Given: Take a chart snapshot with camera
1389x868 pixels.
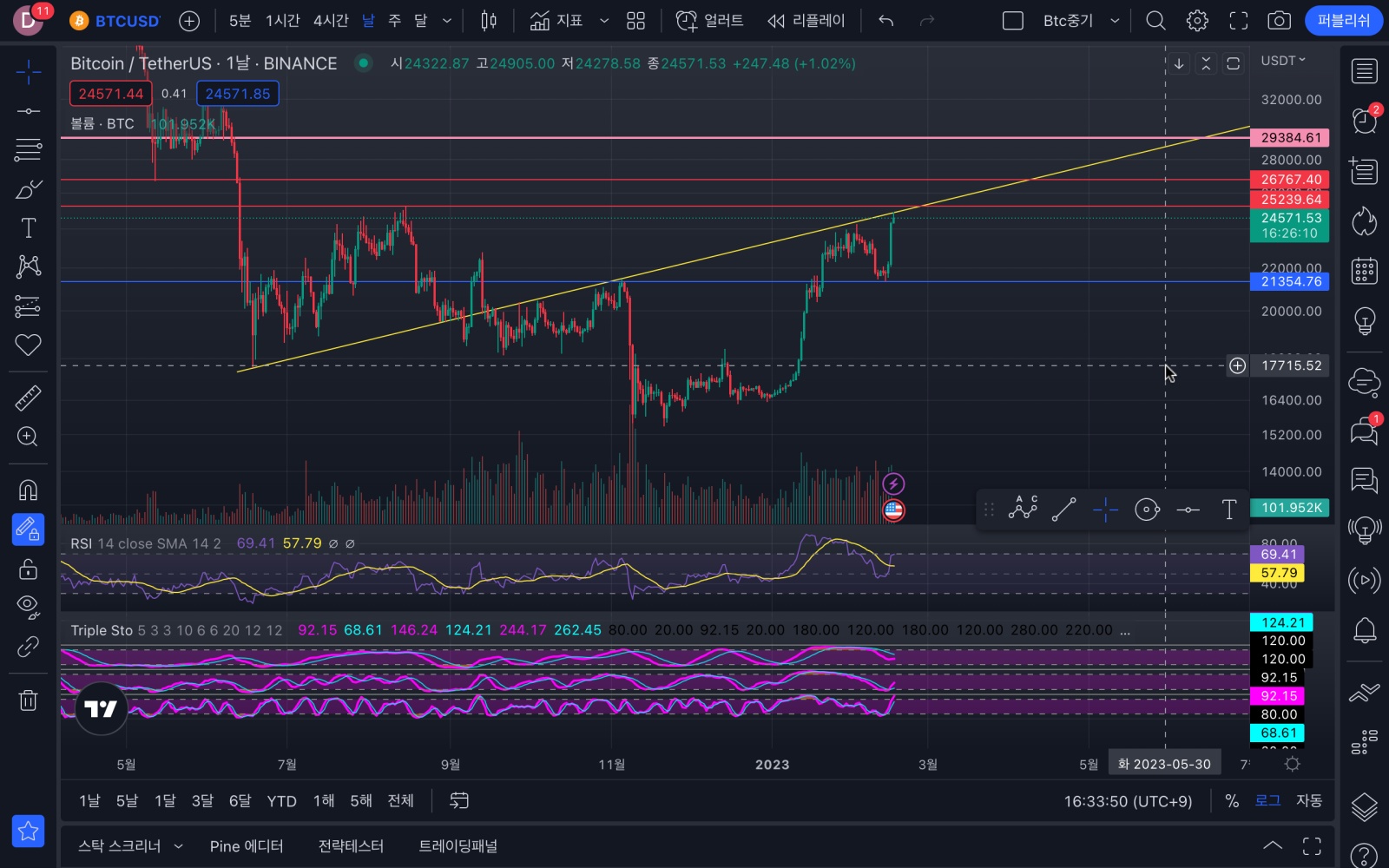Looking at the screenshot, I should (x=1280, y=21).
